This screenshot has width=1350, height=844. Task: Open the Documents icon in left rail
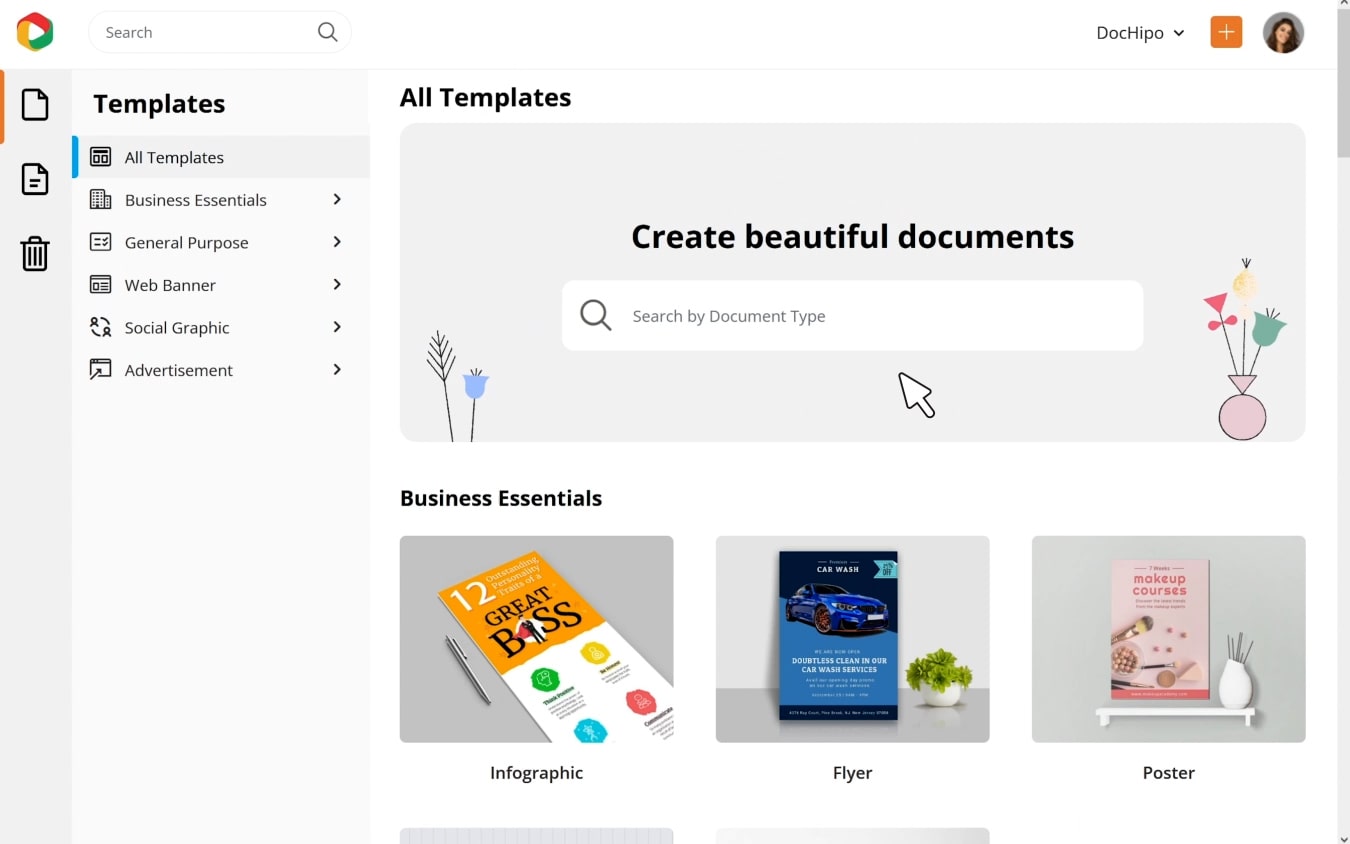tap(35, 179)
